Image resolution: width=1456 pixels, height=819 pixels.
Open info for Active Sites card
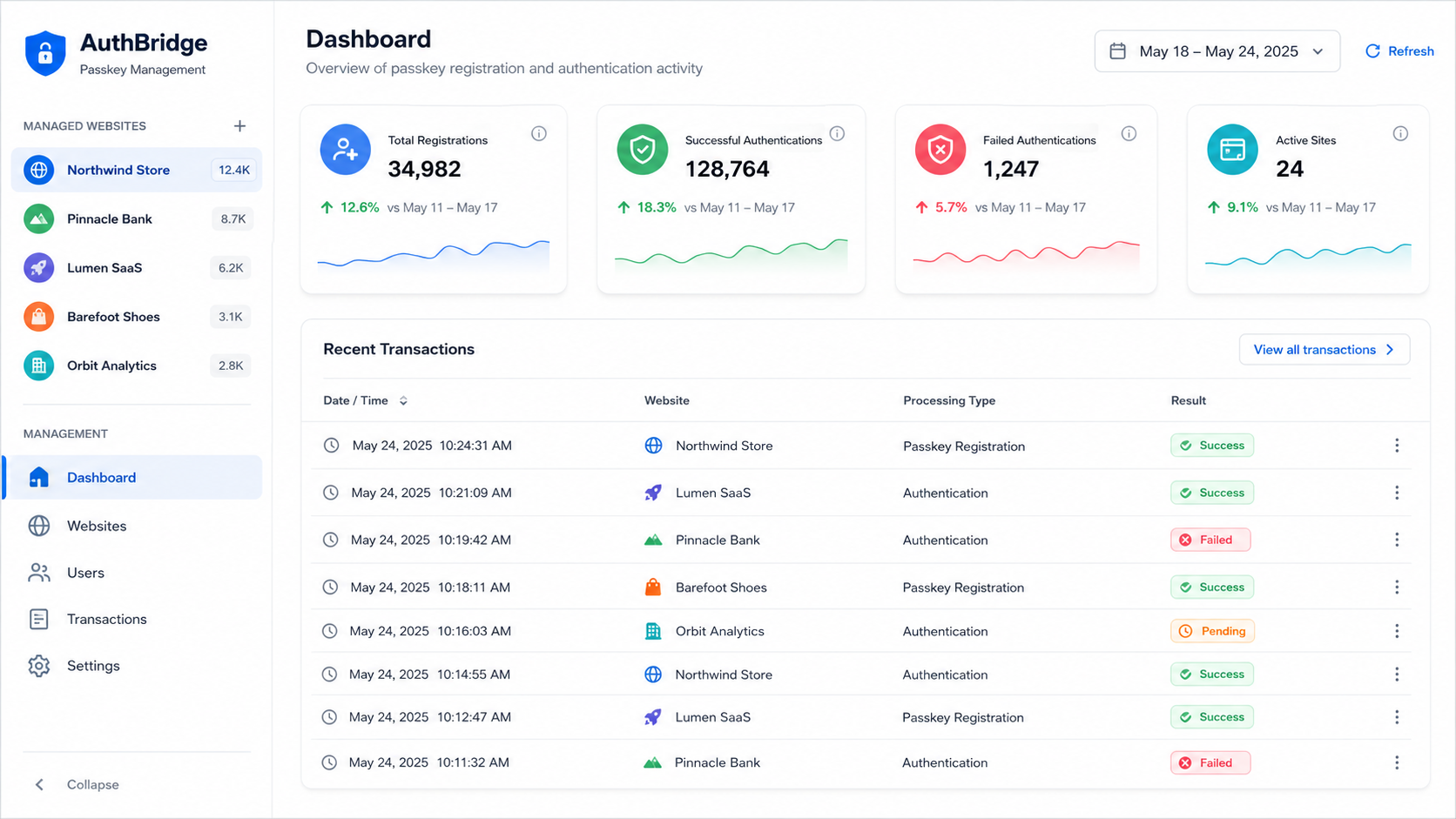[x=1400, y=133]
